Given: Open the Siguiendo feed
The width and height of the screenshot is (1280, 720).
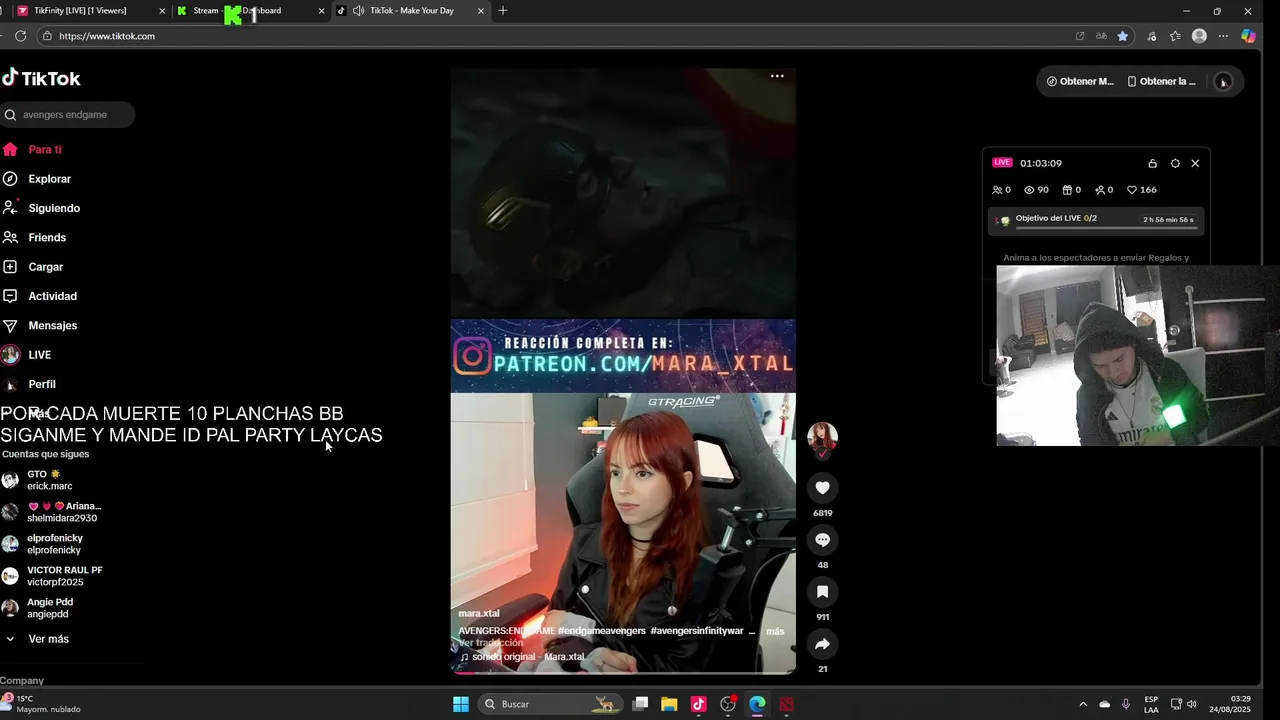Looking at the screenshot, I should tap(54, 208).
